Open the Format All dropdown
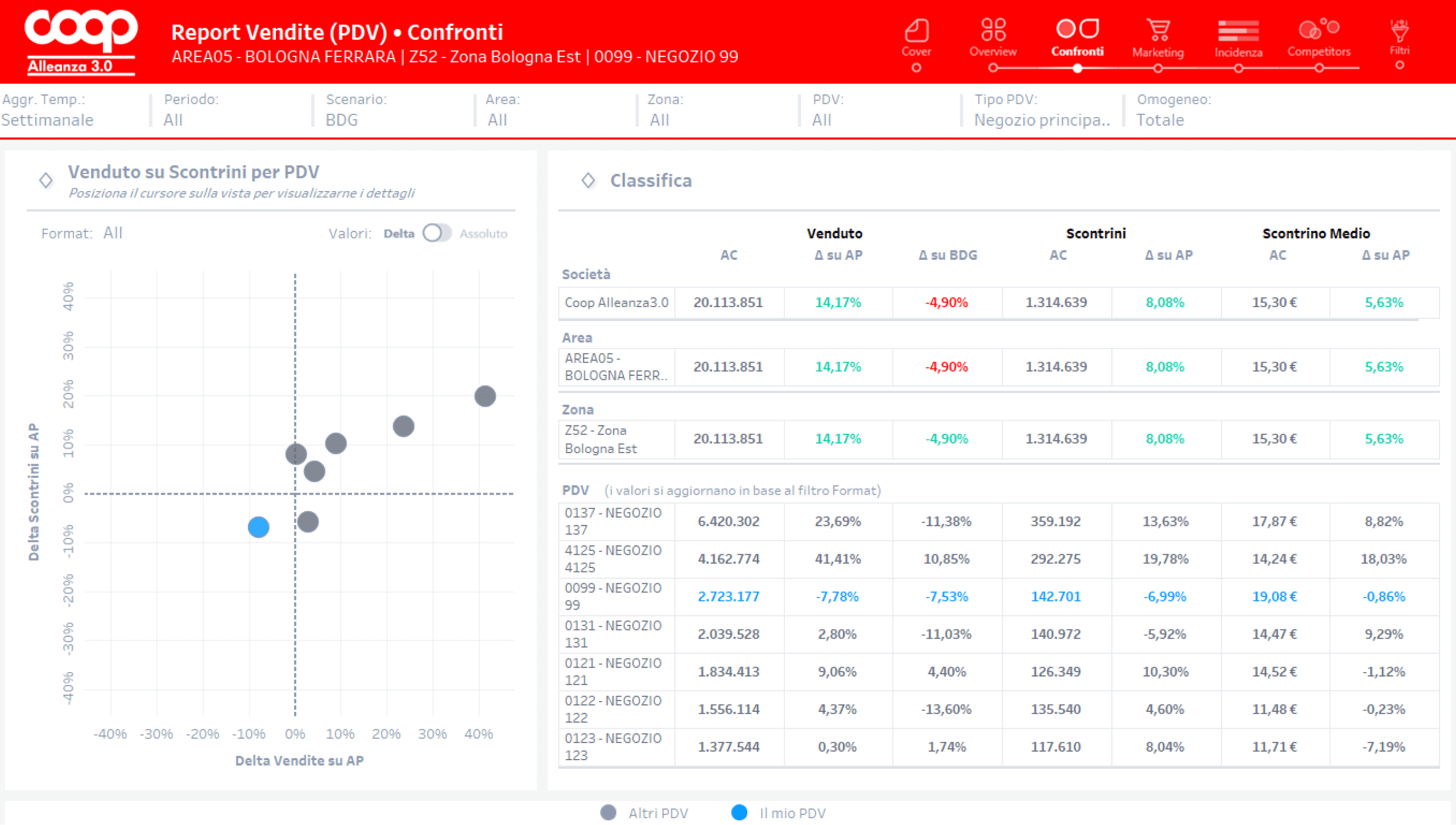 [x=113, y=233]
